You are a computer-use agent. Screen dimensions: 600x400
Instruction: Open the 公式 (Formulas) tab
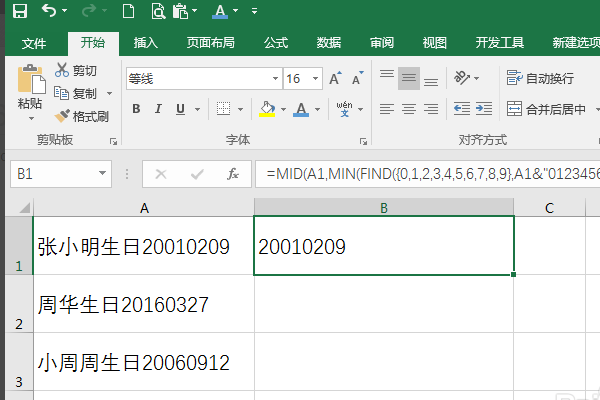point(276,43)
